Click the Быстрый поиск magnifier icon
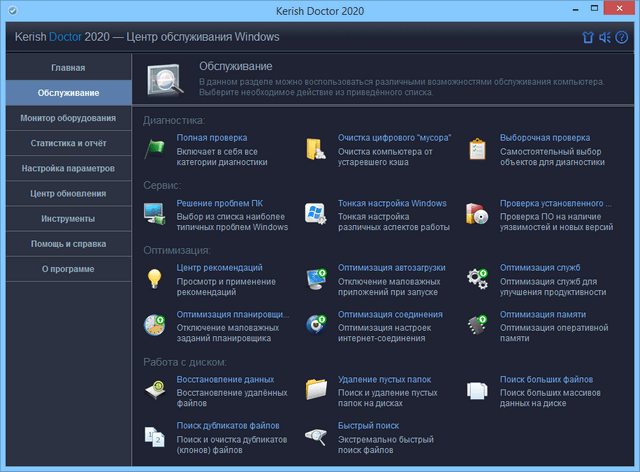The width and height of the screenshot is (640, 472). click(x=317, y=435)
